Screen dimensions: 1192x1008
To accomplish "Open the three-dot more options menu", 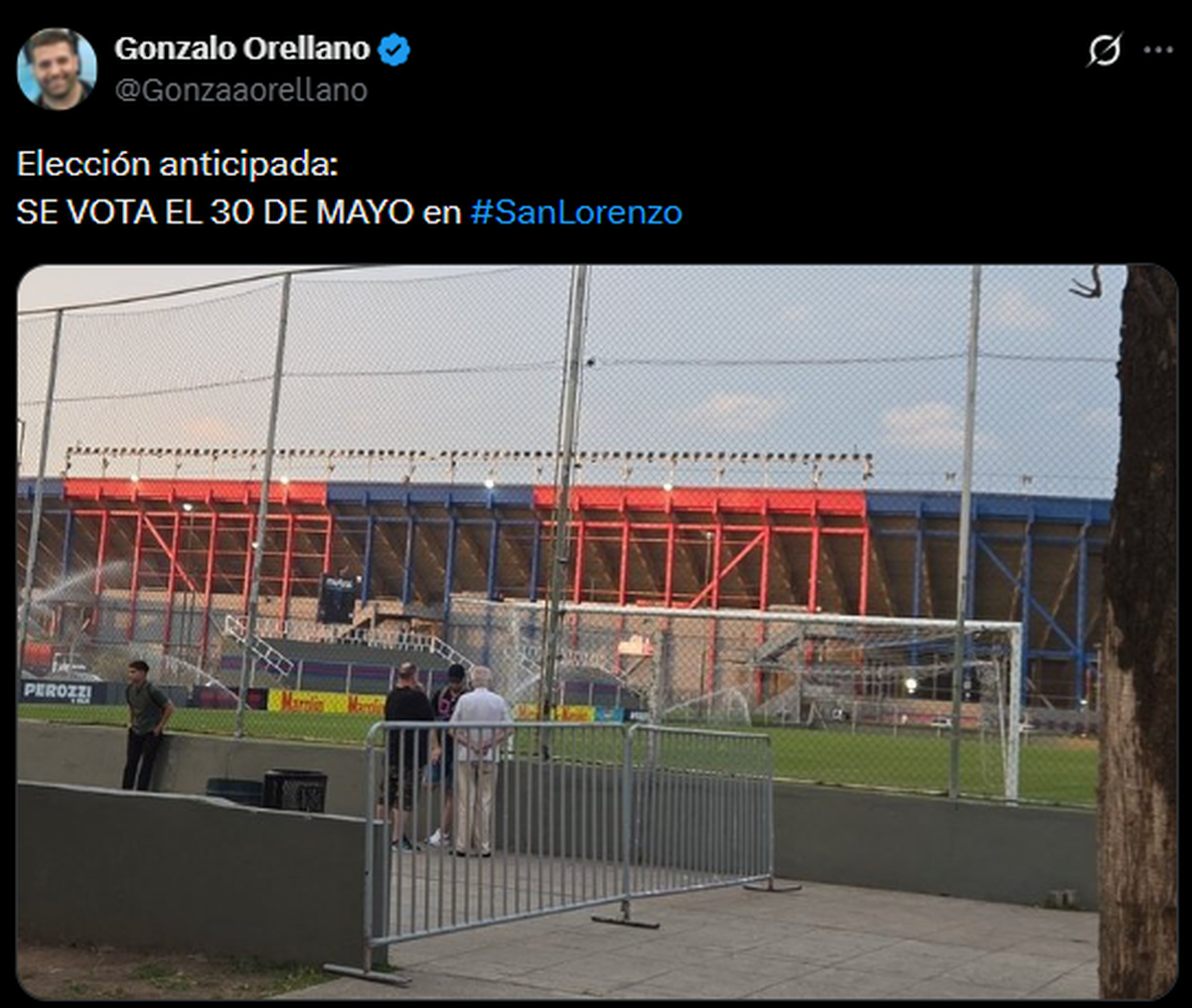I will click(x=1158, y=50).
